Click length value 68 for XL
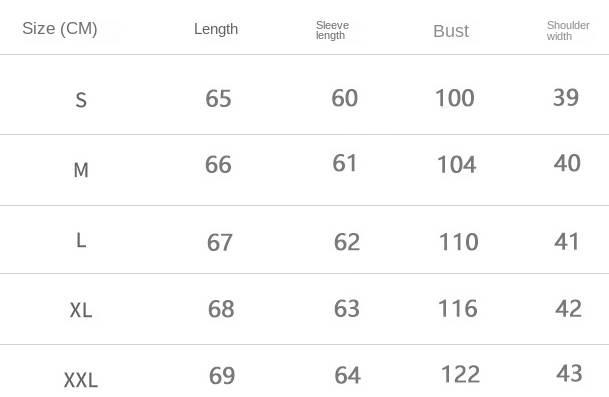609x397 pixels. (221, 309)
